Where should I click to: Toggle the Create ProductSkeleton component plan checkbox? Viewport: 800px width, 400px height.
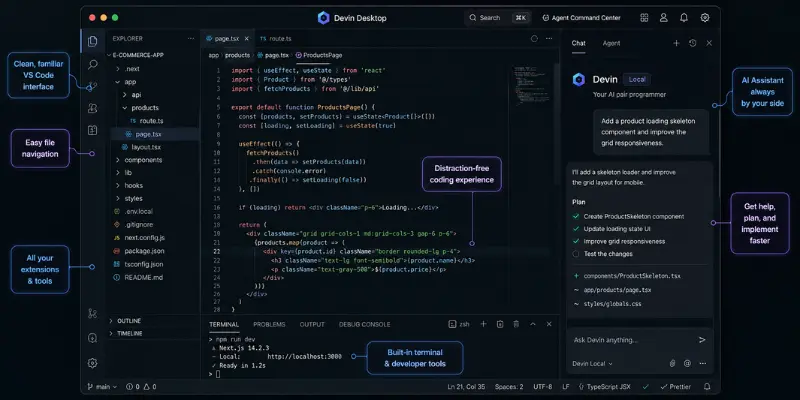coord(576,216)
